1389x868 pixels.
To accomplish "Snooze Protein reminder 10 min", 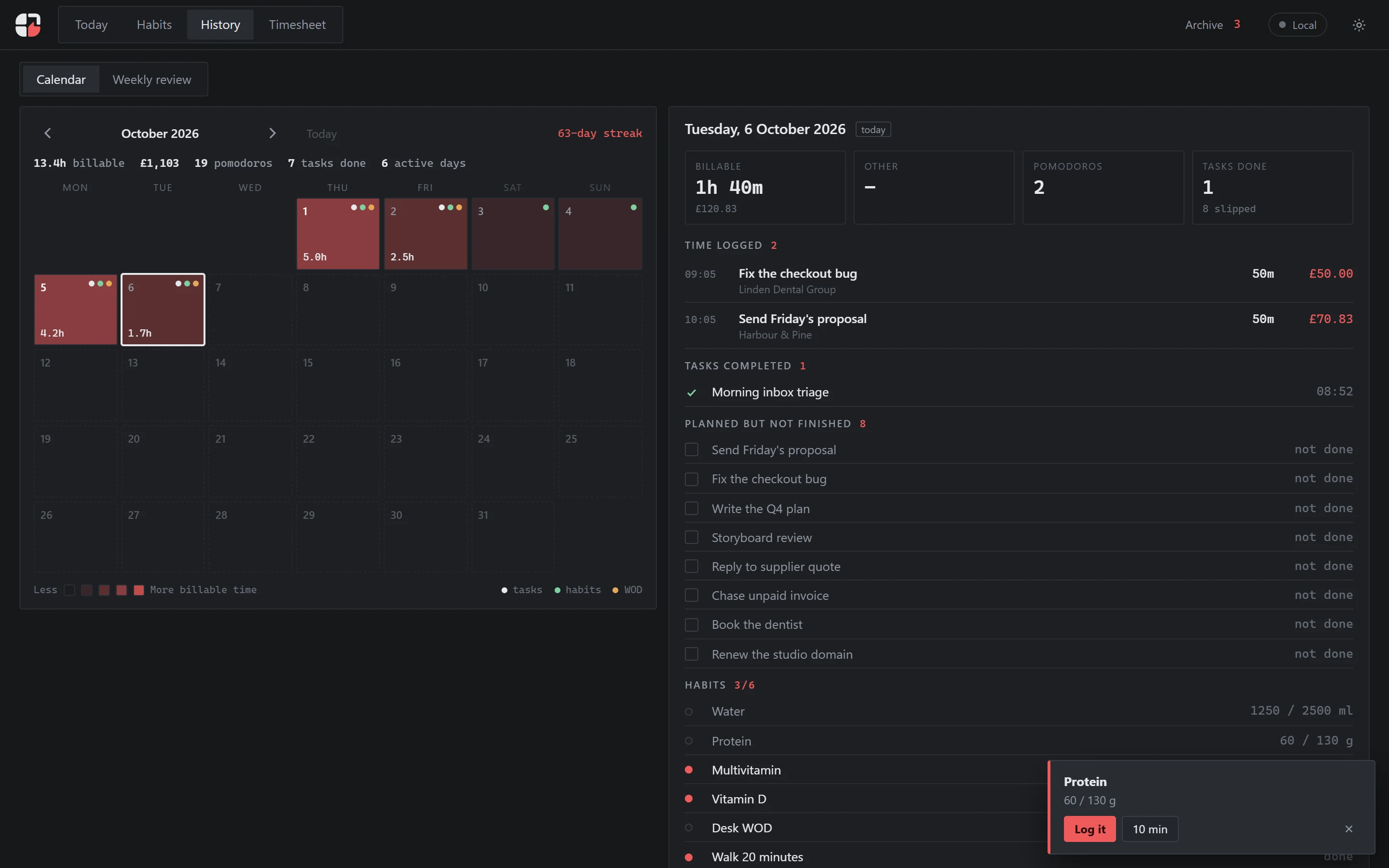I will point(1150,829).
